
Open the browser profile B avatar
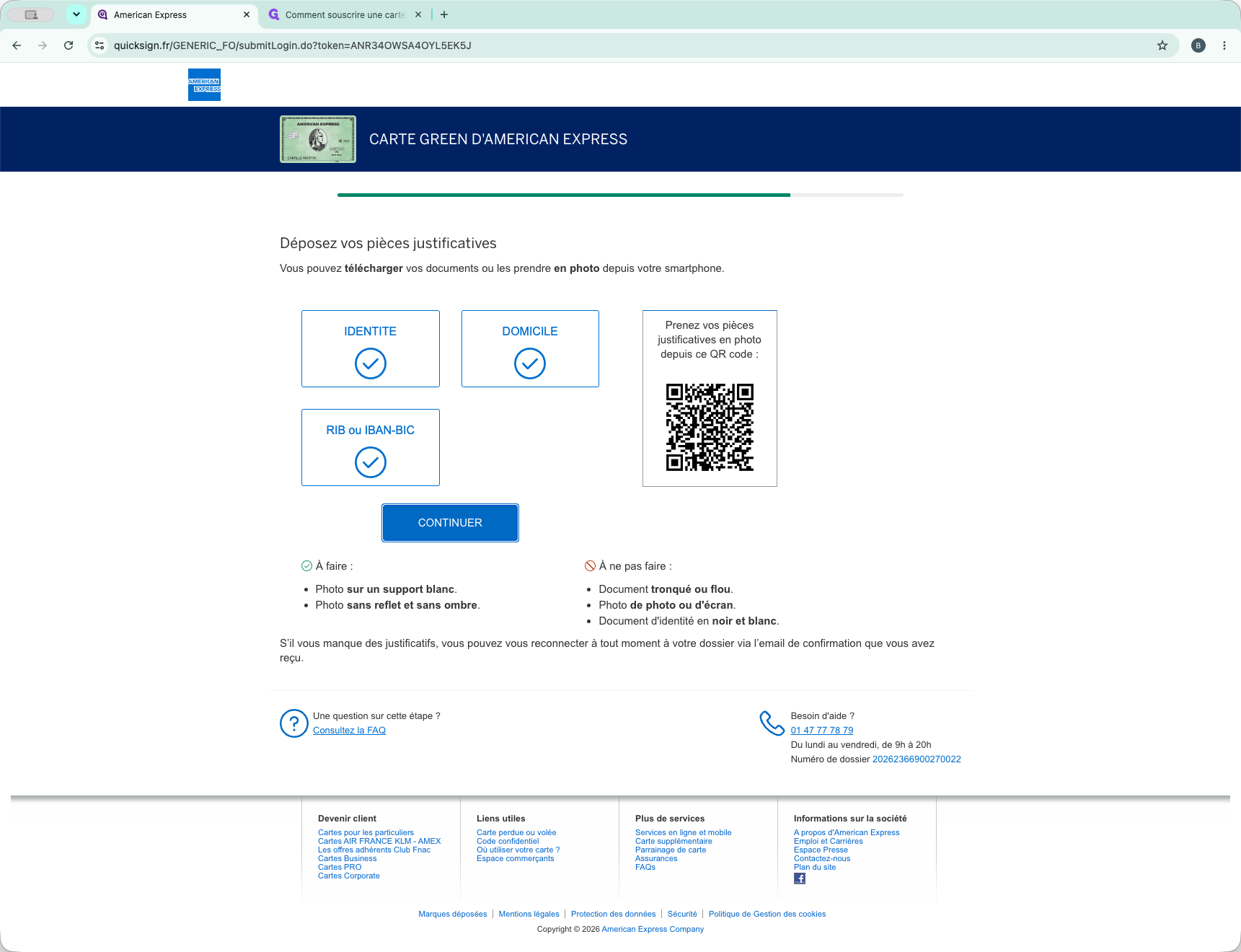pos(1198,45)
